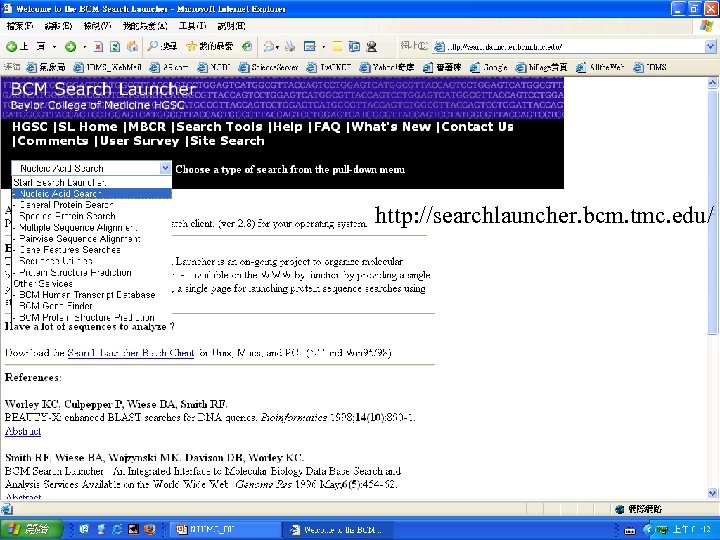This screenshot has height=540, width=720.
Task: Select Specific Protein Search option
Action: pos(92,216)
